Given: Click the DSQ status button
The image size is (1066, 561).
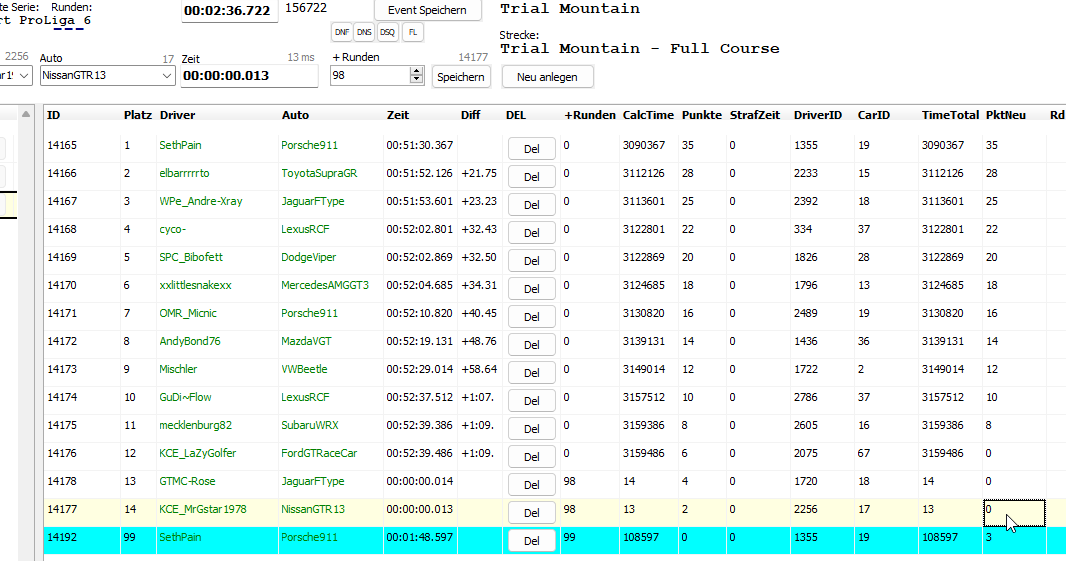Looking at the screenshot, I should [388, 32].
